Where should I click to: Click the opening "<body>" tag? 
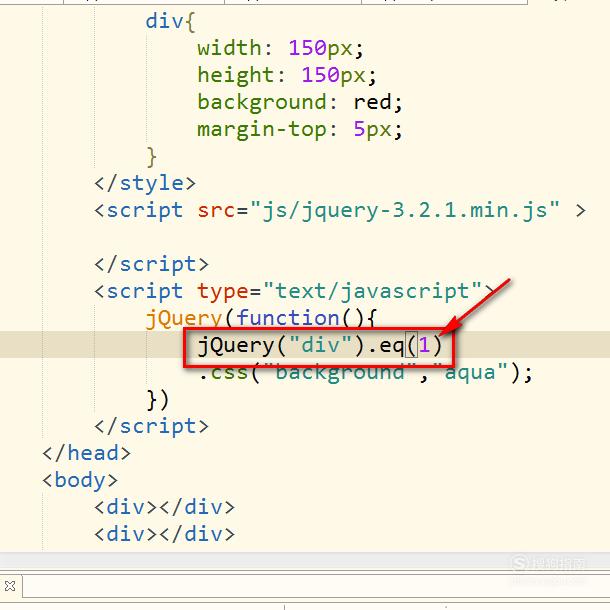tap(80, 480)
